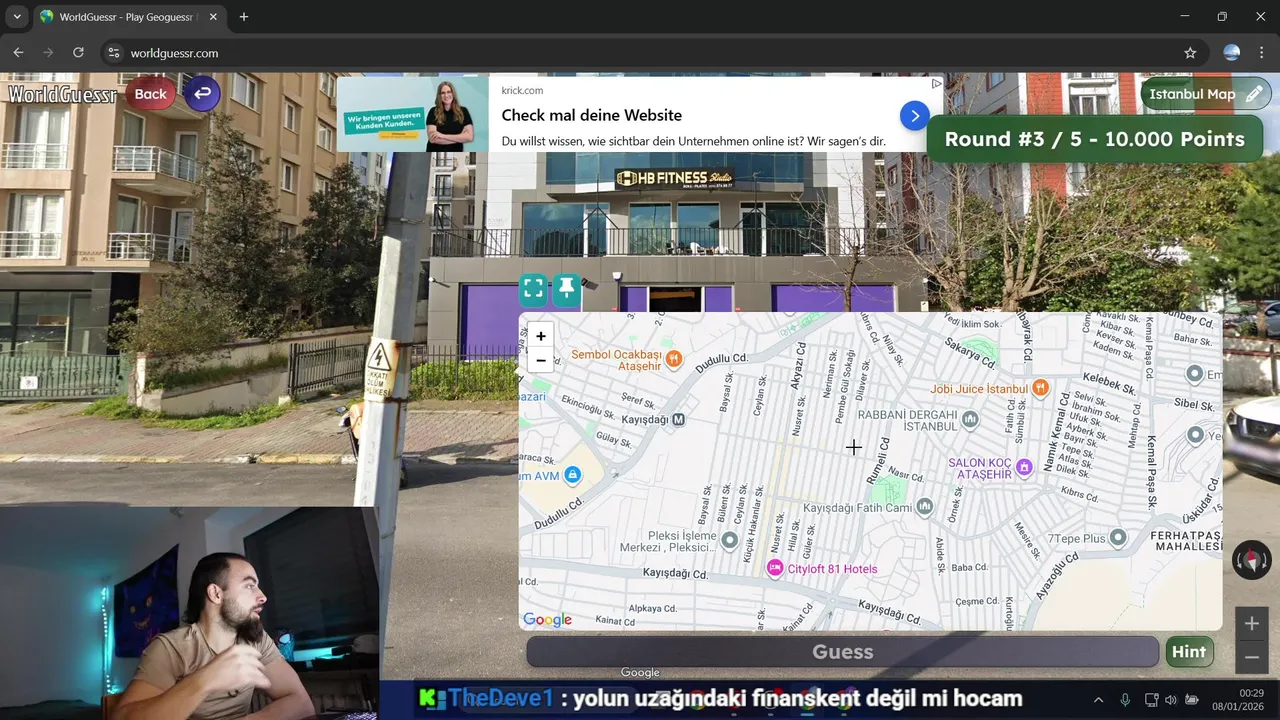Click the pencil icon on Istanbul Map

point(1254,94)
